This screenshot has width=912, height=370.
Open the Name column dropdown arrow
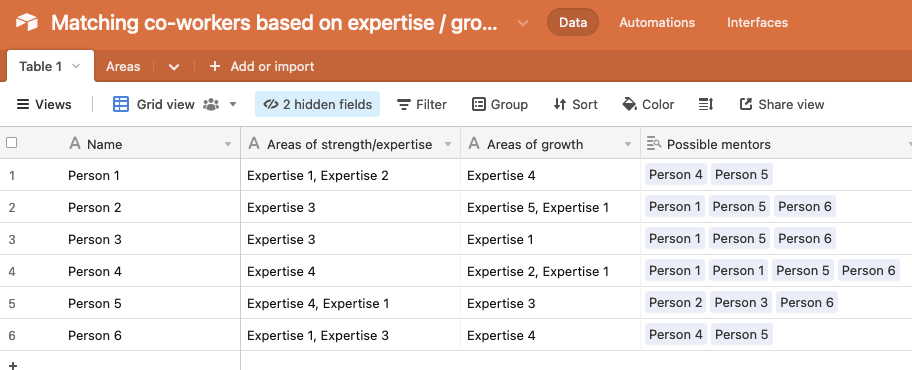(x=228, y=144)
